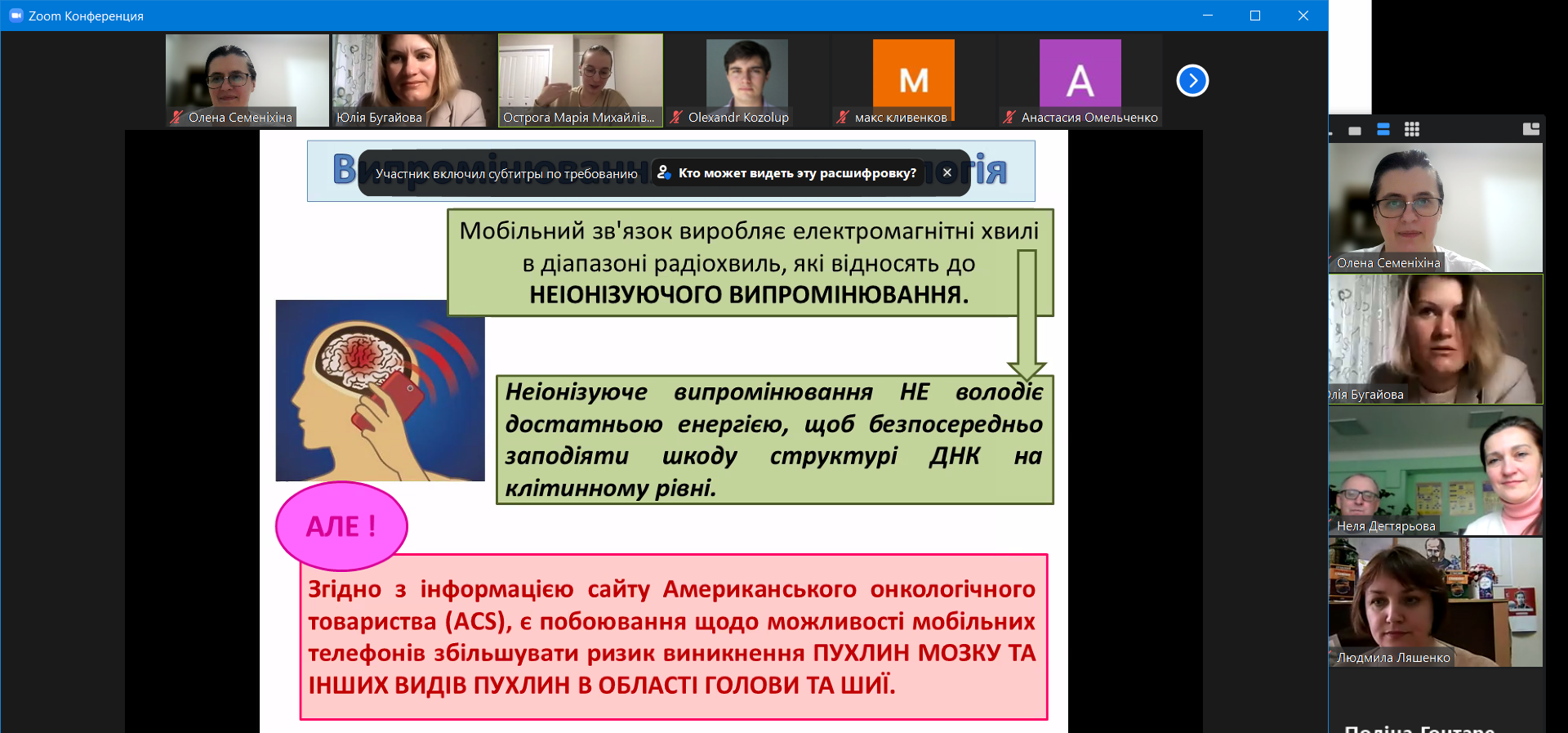The height and width of the screenshot is (733, 1568).
Task: Select the orange M avatar tile
Action: tap(913, 79)
